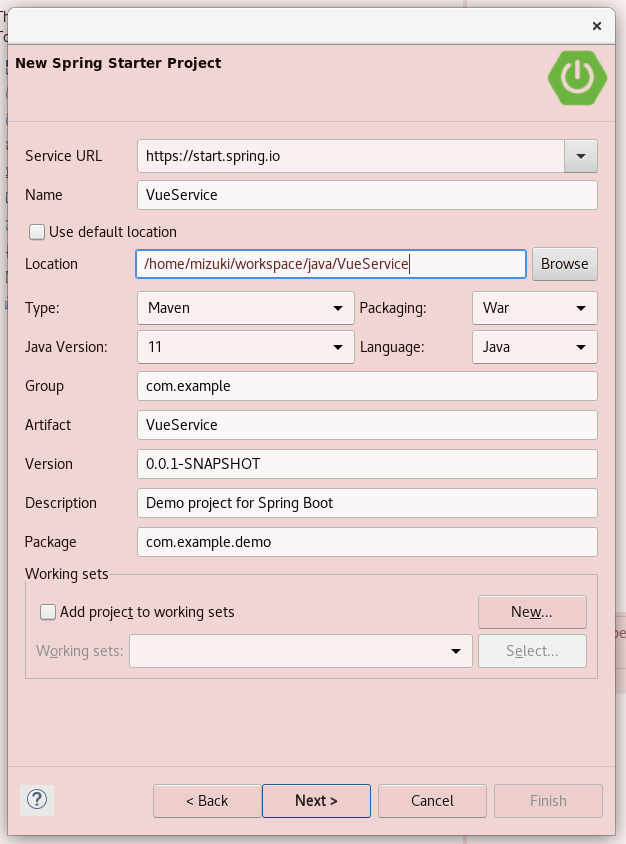Click New... working set button
Screen dimensions: 626x844
(x=532, y=612)
